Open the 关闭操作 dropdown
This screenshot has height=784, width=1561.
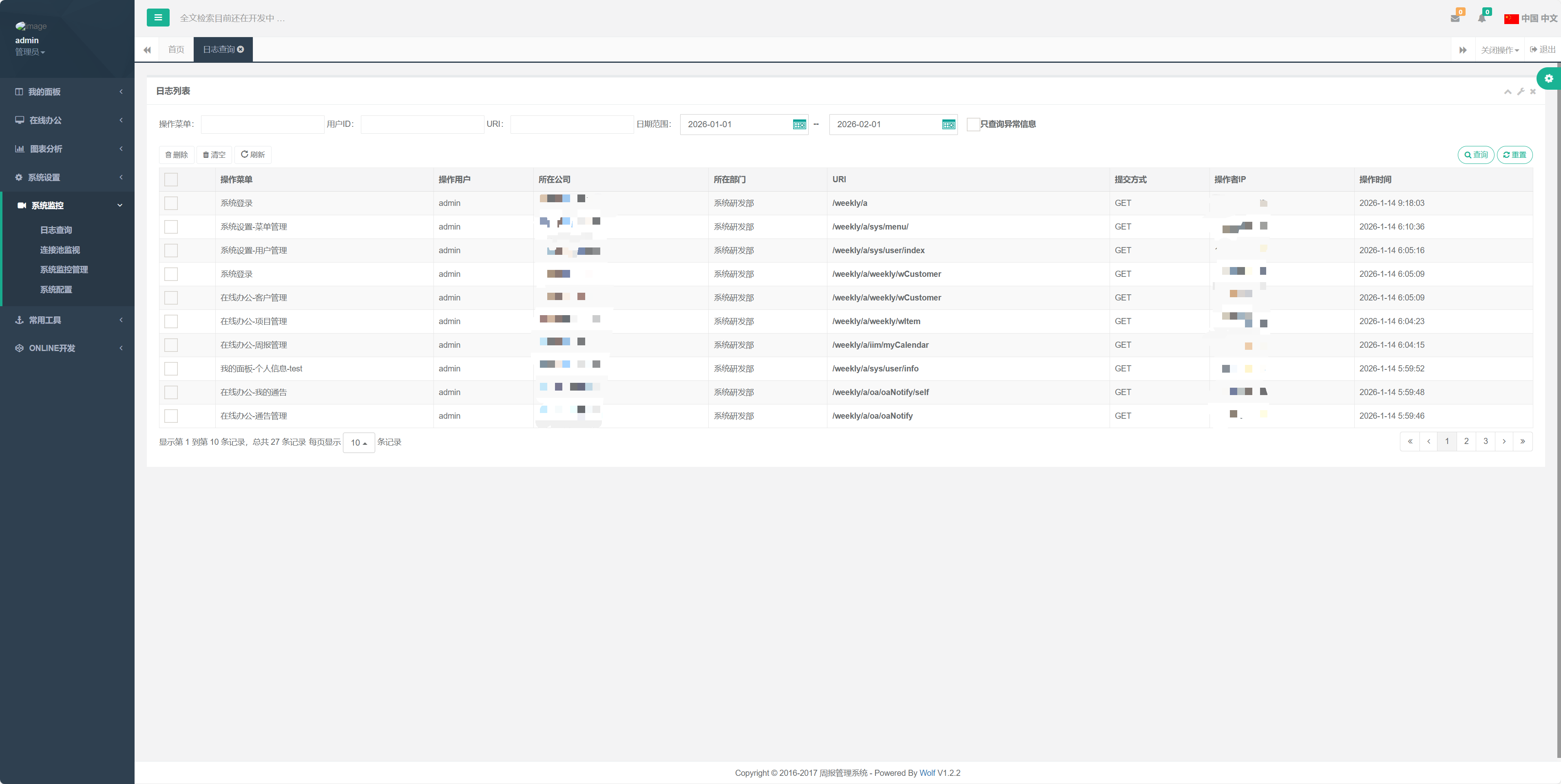click(1499, 50)
